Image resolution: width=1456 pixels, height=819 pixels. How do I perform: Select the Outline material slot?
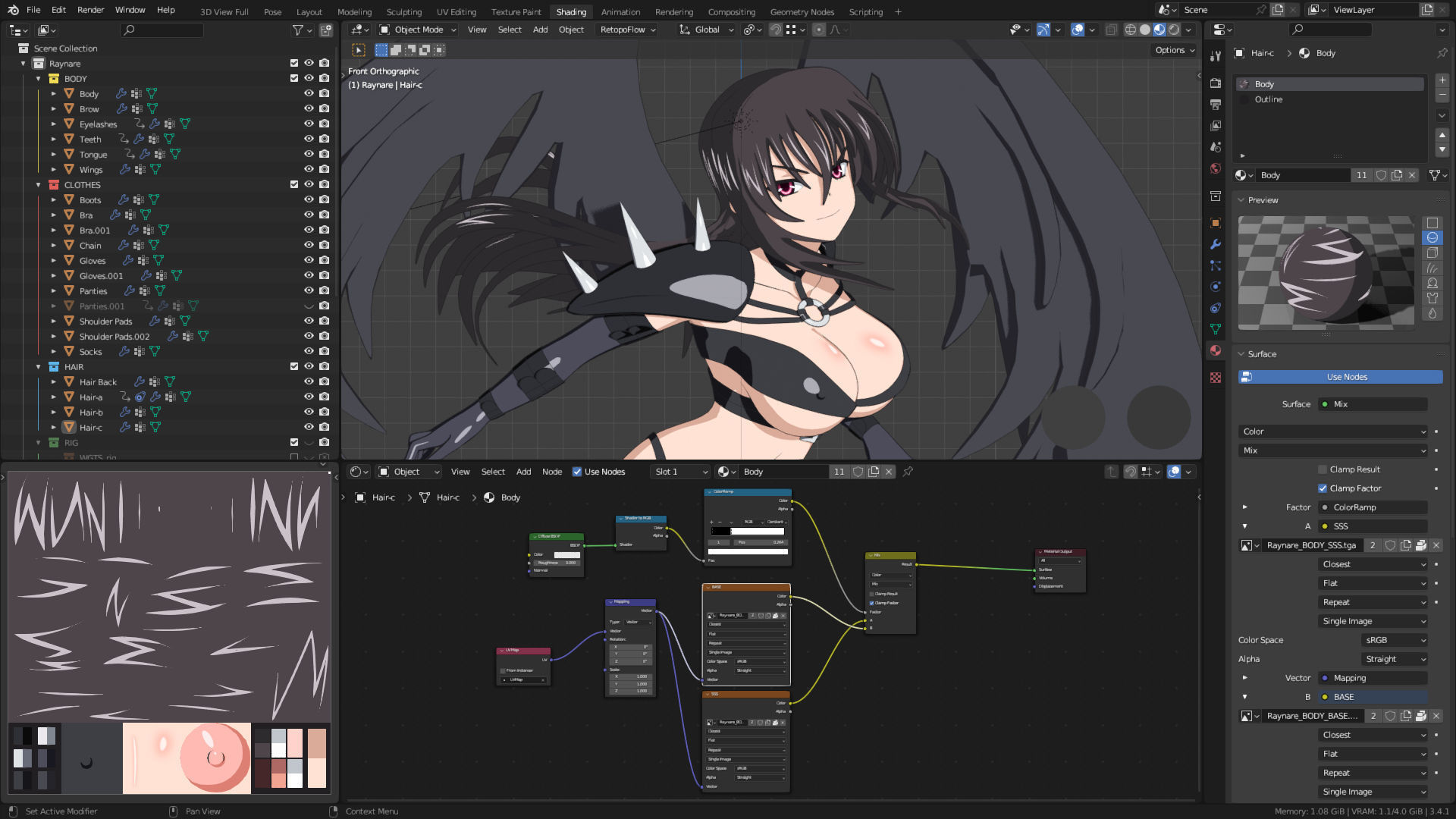1330,99
